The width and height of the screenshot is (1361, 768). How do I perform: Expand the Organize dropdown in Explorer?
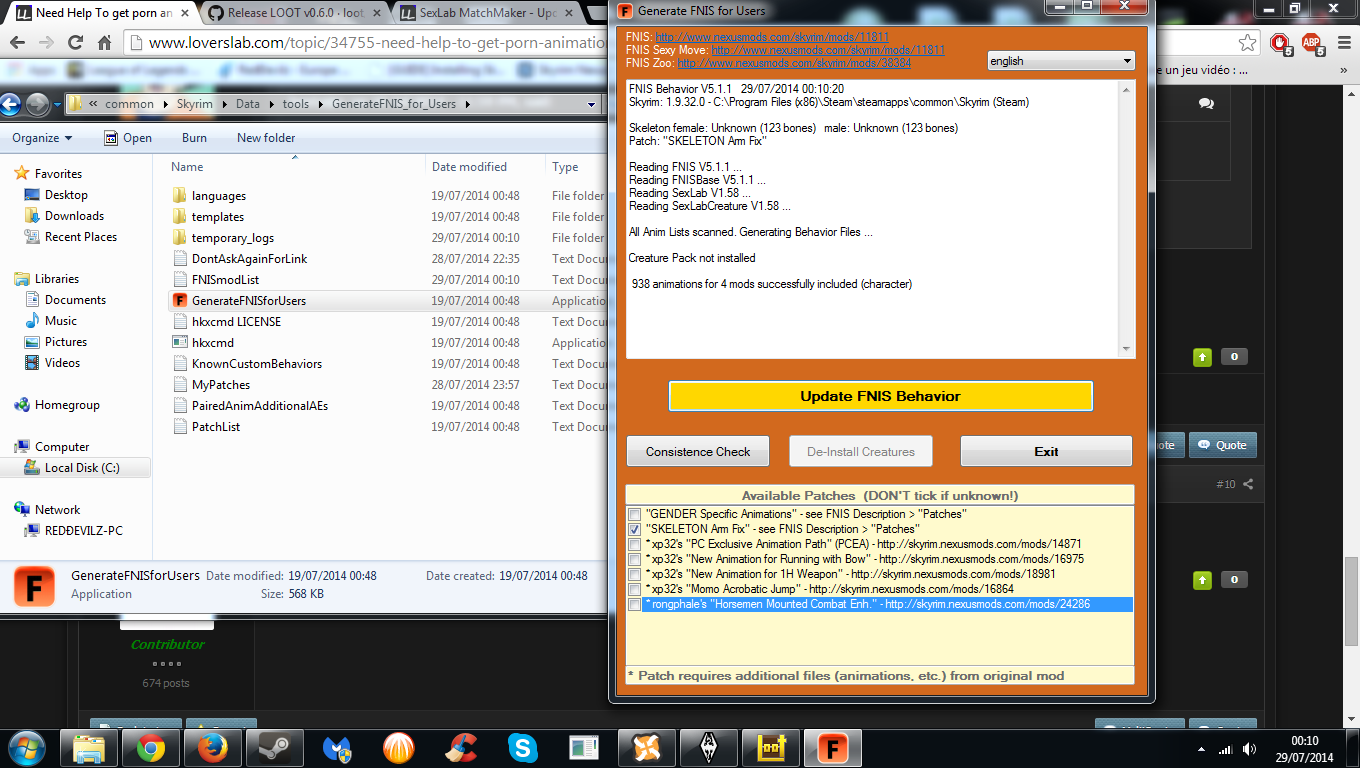pos(42,138)
